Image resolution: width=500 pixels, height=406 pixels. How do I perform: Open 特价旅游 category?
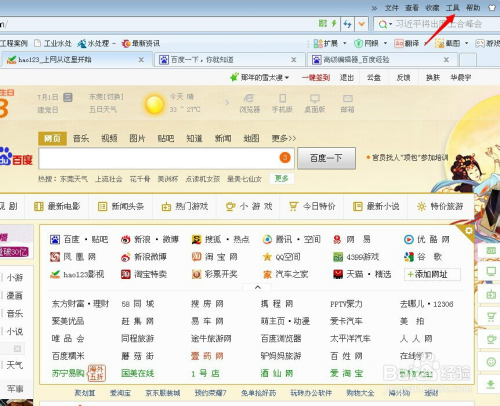tap(440, 206)
